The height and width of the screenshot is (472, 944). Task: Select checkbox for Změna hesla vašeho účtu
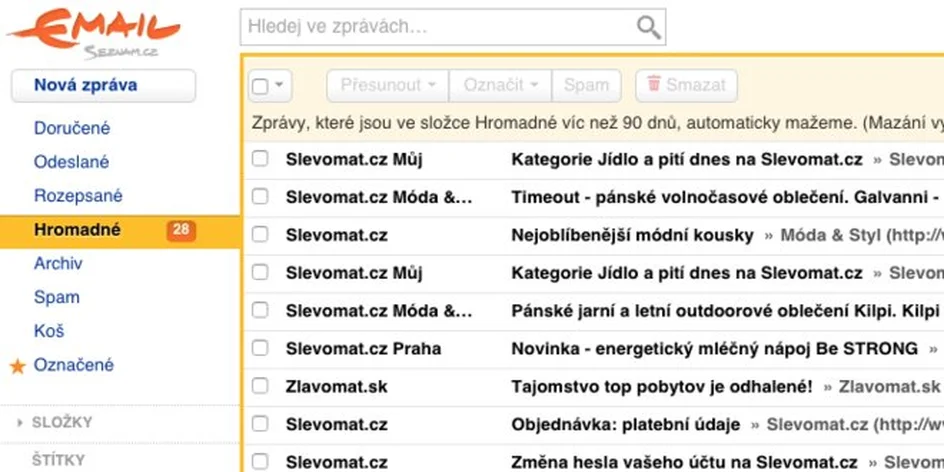(259, 462)
